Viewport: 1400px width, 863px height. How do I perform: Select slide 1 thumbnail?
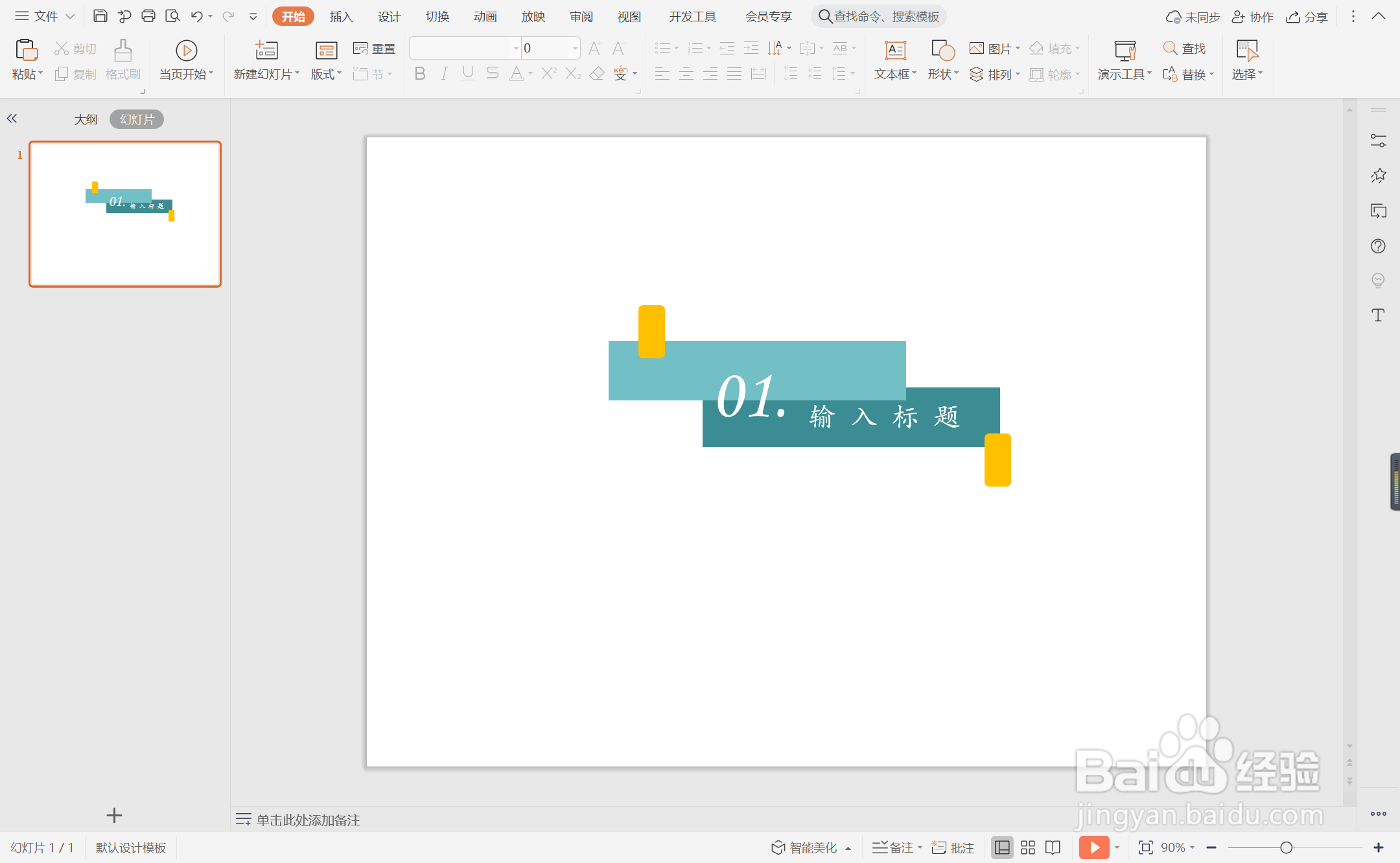tap(125, 214)
